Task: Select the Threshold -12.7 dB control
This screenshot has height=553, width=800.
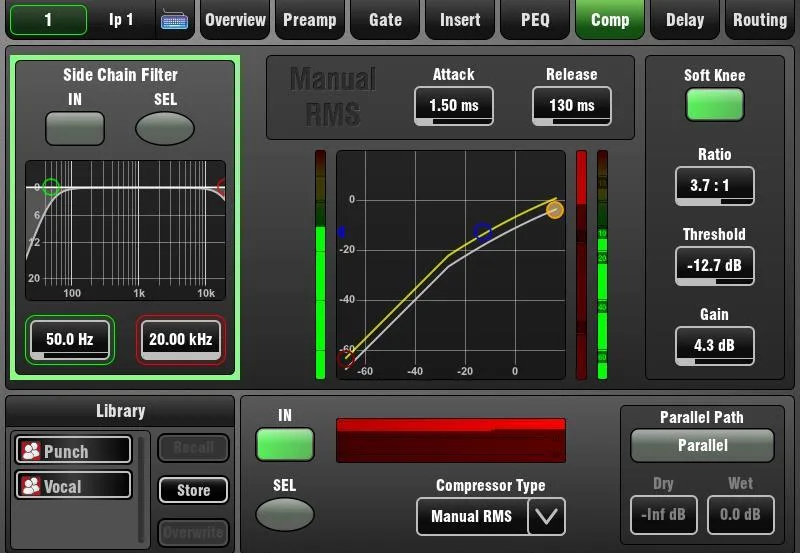Action: pyautogui.click(x=714, y=266)
